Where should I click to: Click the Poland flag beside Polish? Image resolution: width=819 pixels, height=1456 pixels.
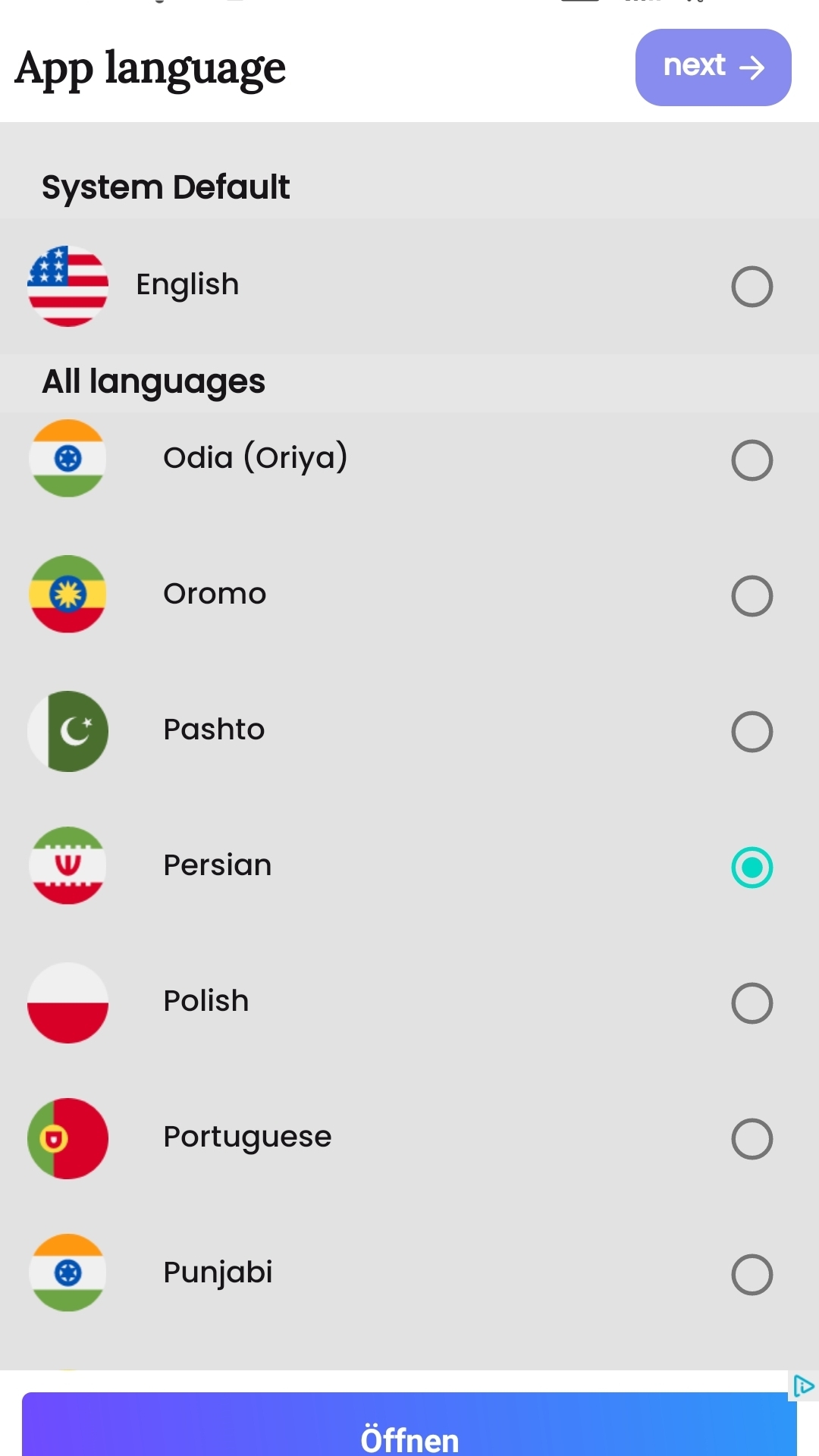click(67, 1003)
